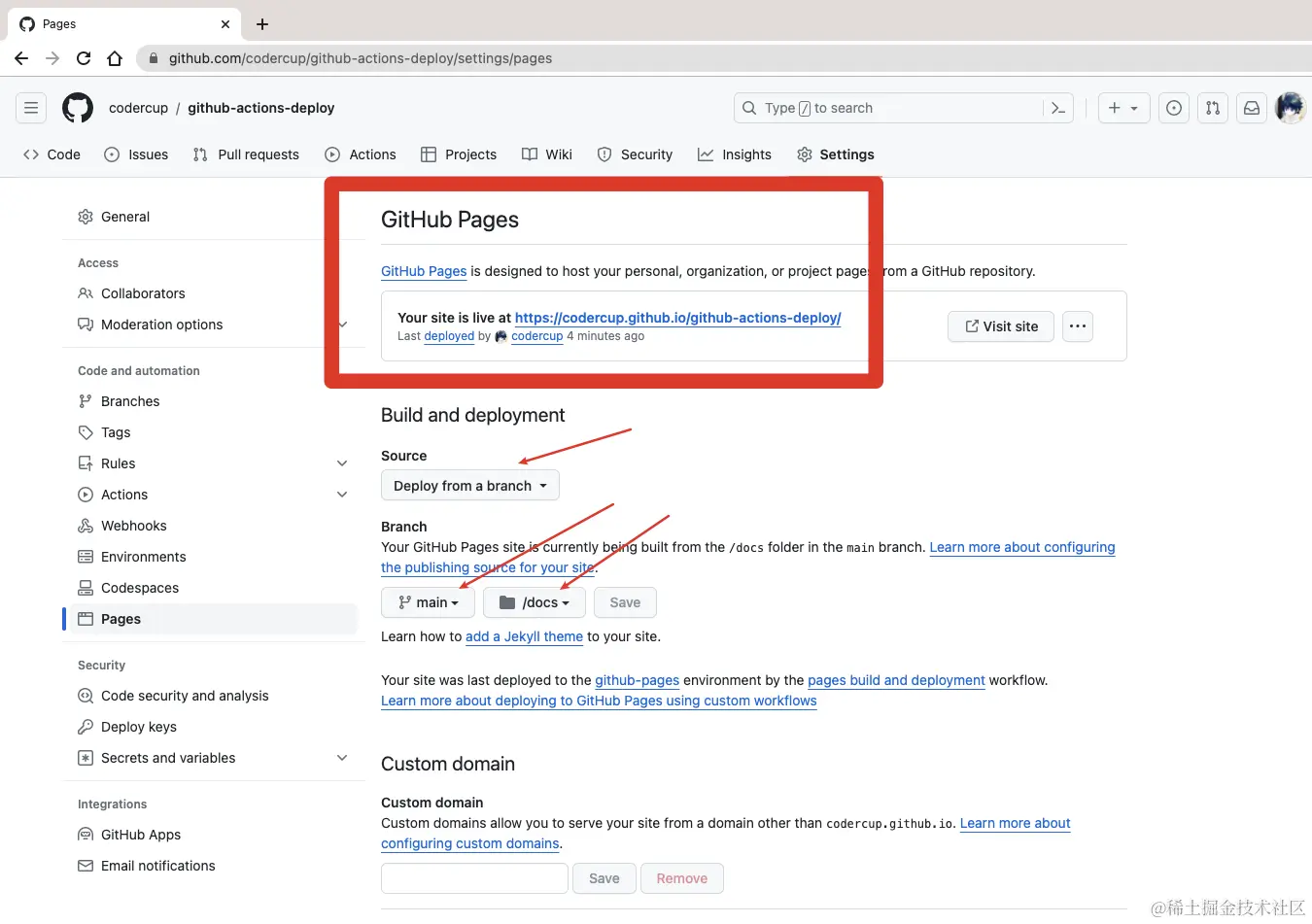Open codercup user link in deployment info
Screen dimensions: 1312x924
537,336
